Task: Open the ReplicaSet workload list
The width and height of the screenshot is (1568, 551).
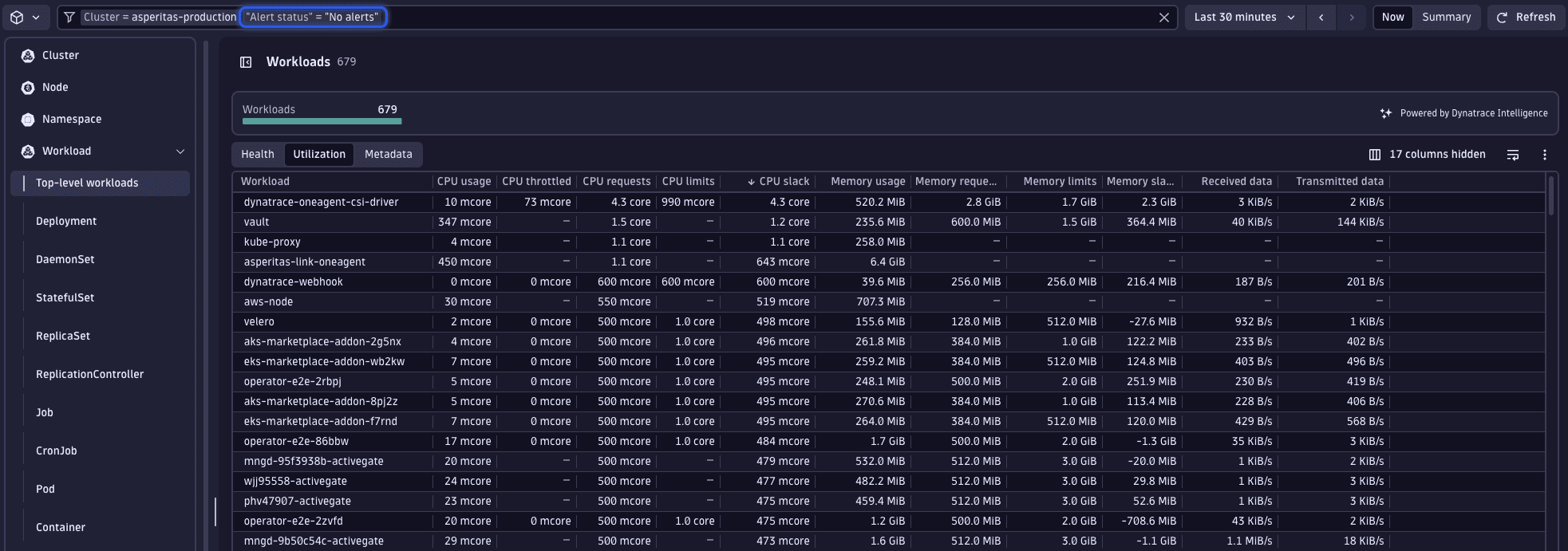Action: pyautogui.click(x=63, y=337)
